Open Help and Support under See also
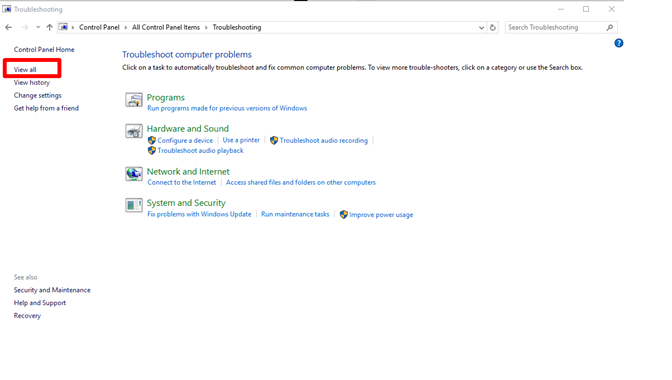The image size is (672, 380). click(40, 303)
